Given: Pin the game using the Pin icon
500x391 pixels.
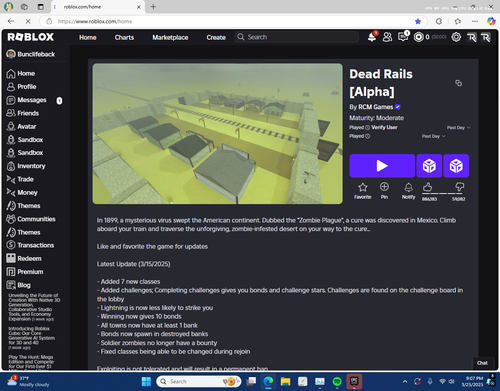Looking at the screenshot, I should tap(384, 191).
